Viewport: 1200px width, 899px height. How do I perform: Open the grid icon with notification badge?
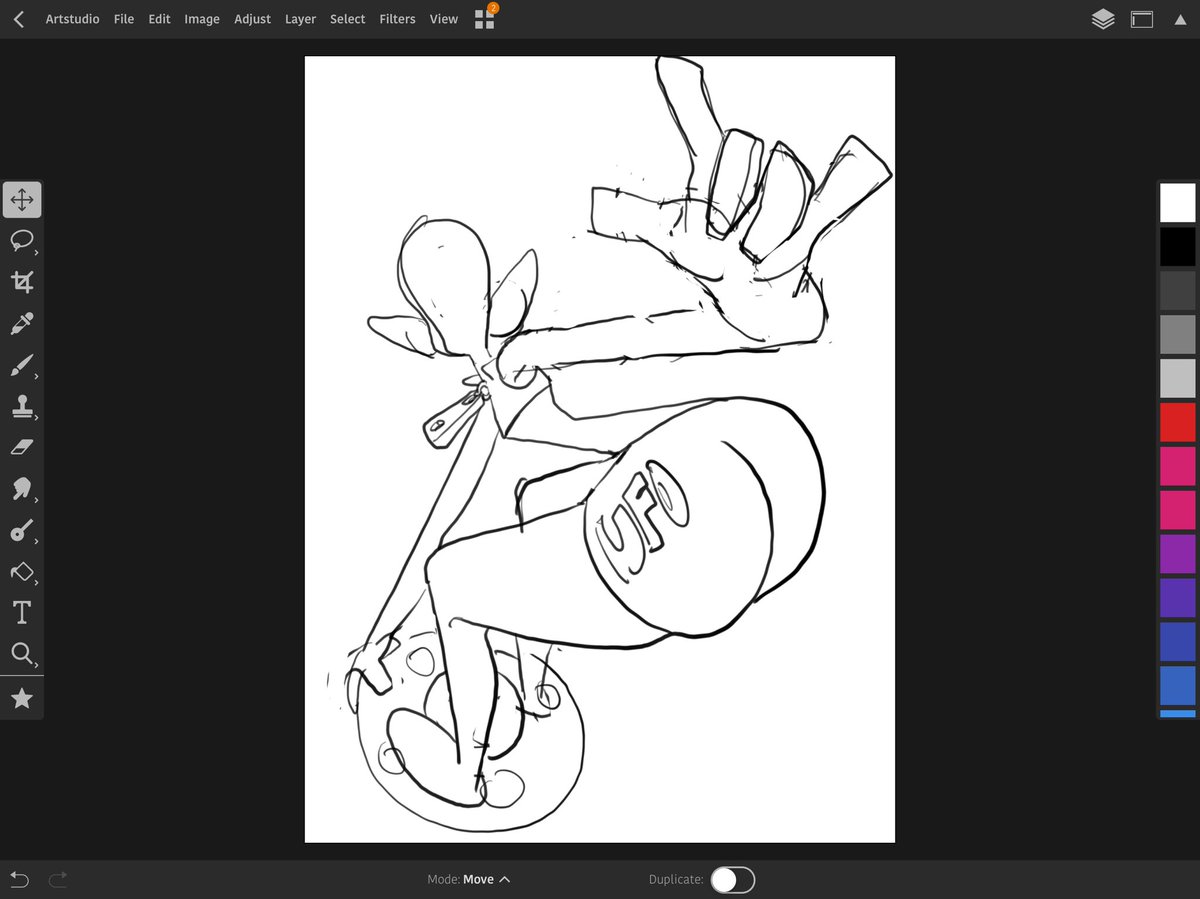click(x=485, y=18)
